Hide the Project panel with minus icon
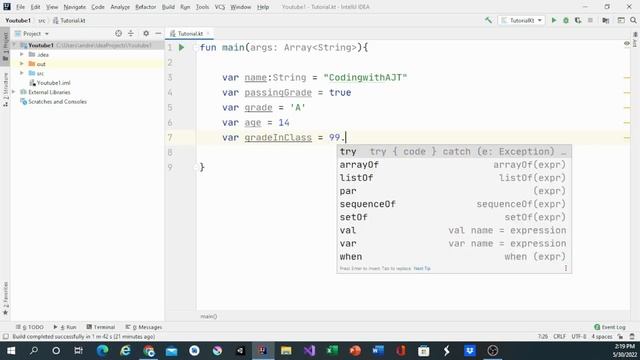This screenshot has height=360, width=640. tap(158, 33)
